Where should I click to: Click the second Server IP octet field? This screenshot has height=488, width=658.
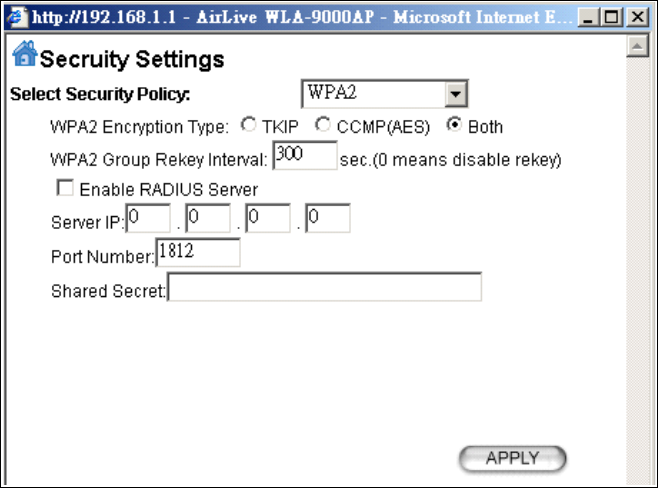point(208,218)
